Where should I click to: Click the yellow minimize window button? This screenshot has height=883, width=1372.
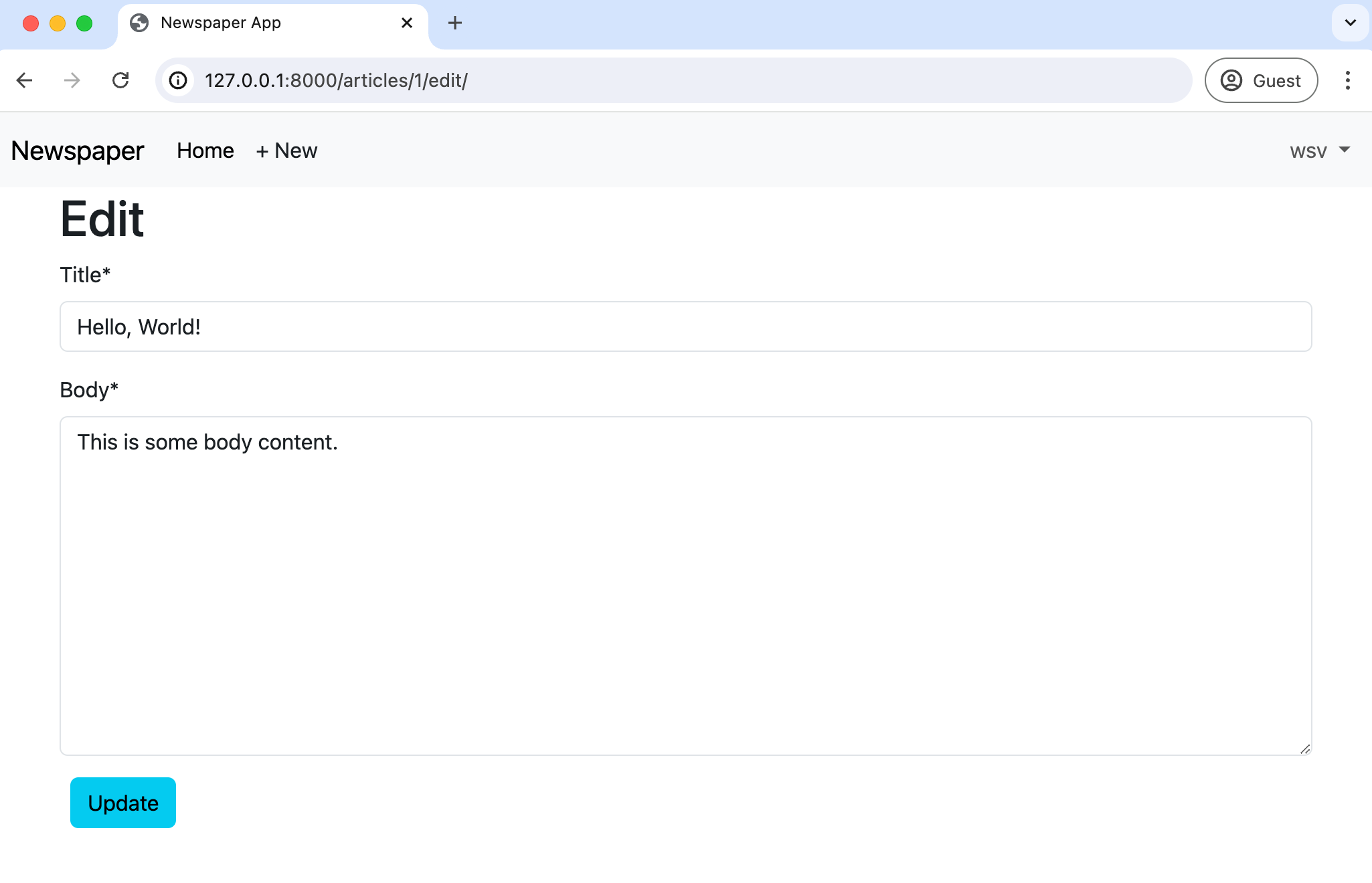(x=58, y=23)
